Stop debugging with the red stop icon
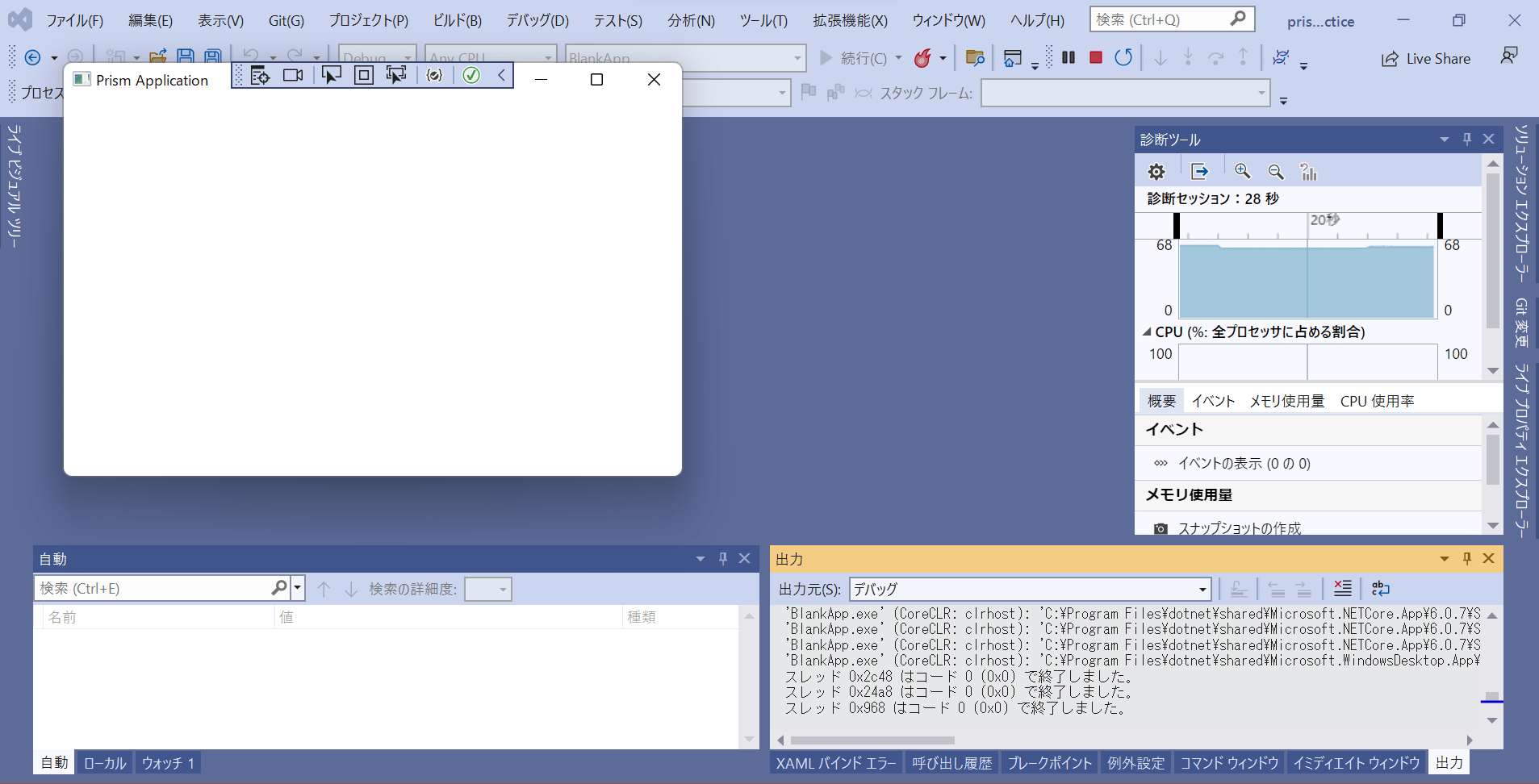This screenshot has height=784, width=1539. [1095, 57]
